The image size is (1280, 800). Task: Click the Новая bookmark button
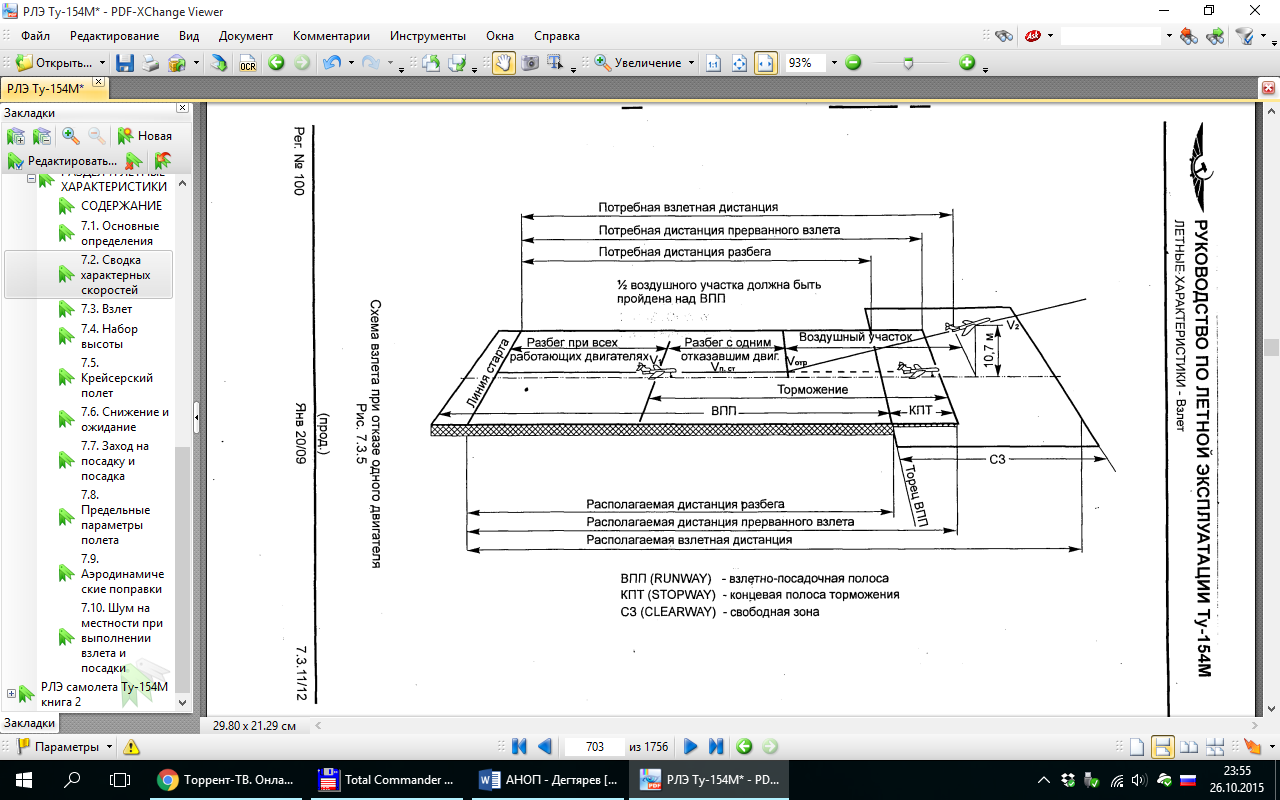[x=145, y=135]
